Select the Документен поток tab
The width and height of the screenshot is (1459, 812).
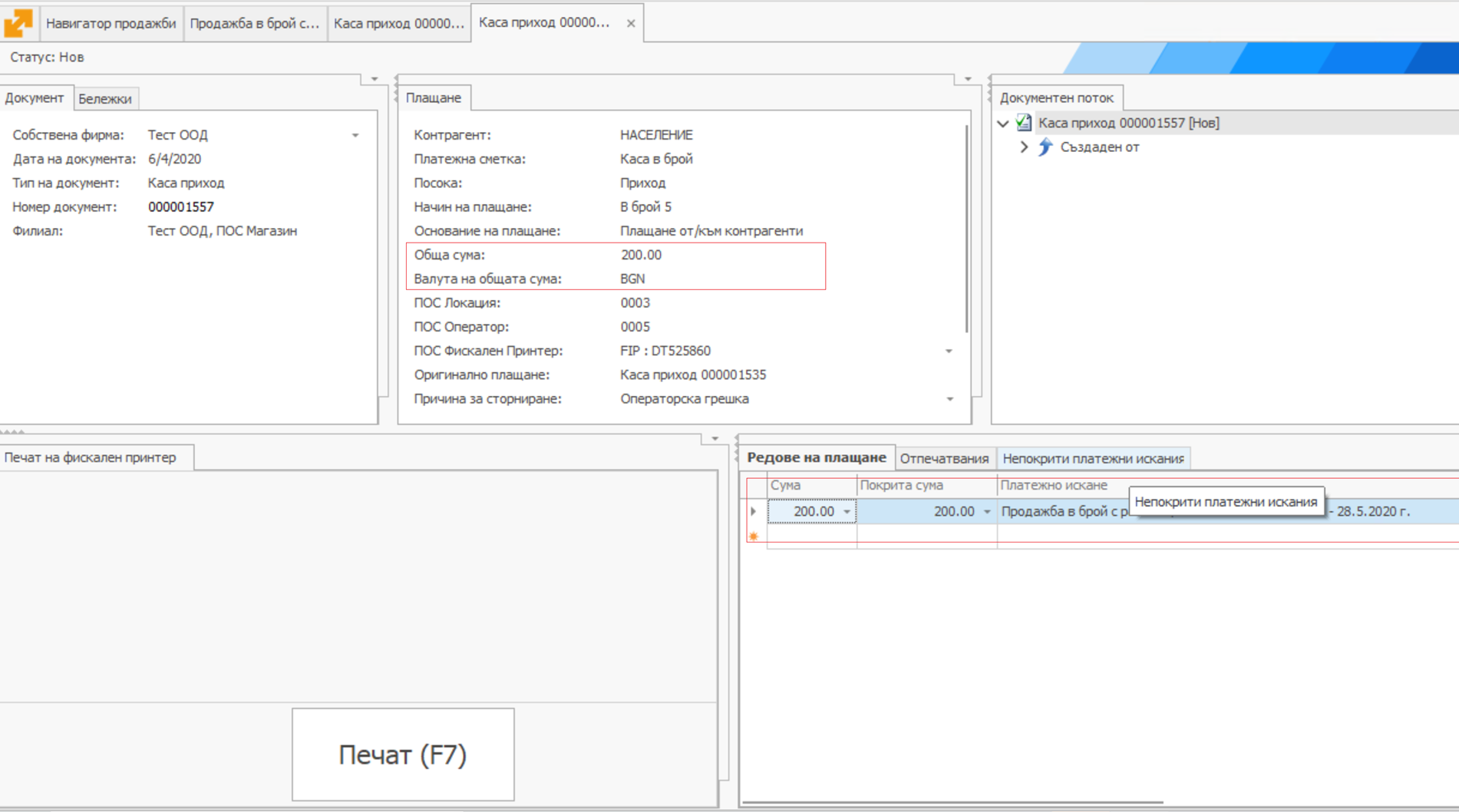pos(1057,97)
